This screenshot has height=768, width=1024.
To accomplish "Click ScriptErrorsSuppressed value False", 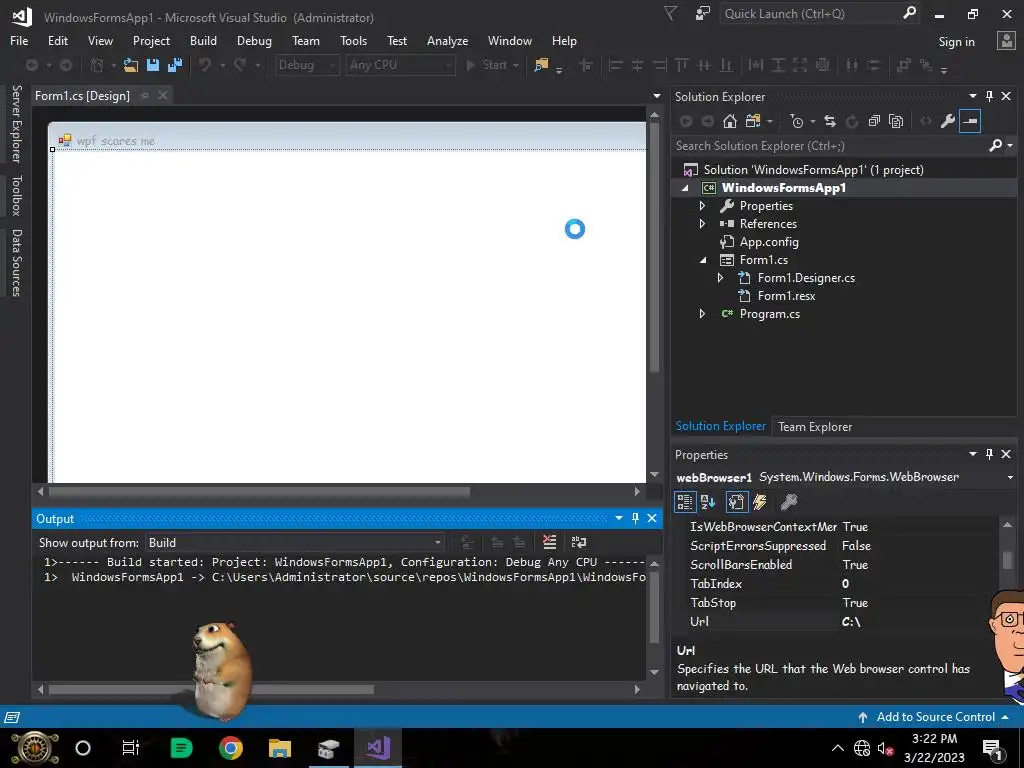I will click(x=856, y=545).
